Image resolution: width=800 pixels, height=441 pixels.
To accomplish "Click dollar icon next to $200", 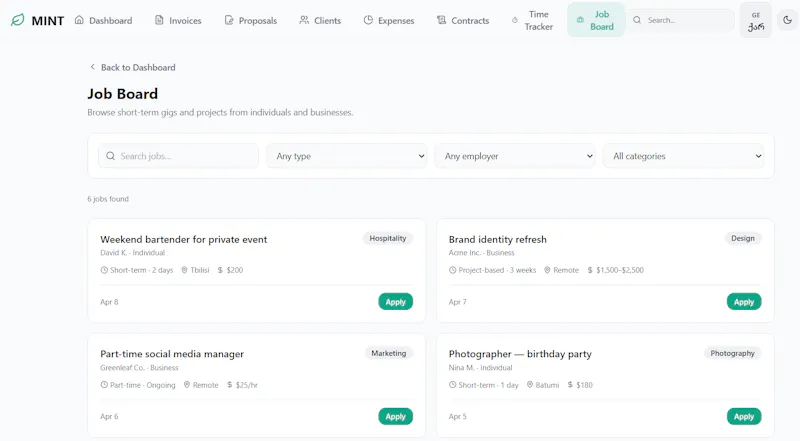I will pos(220,270).
